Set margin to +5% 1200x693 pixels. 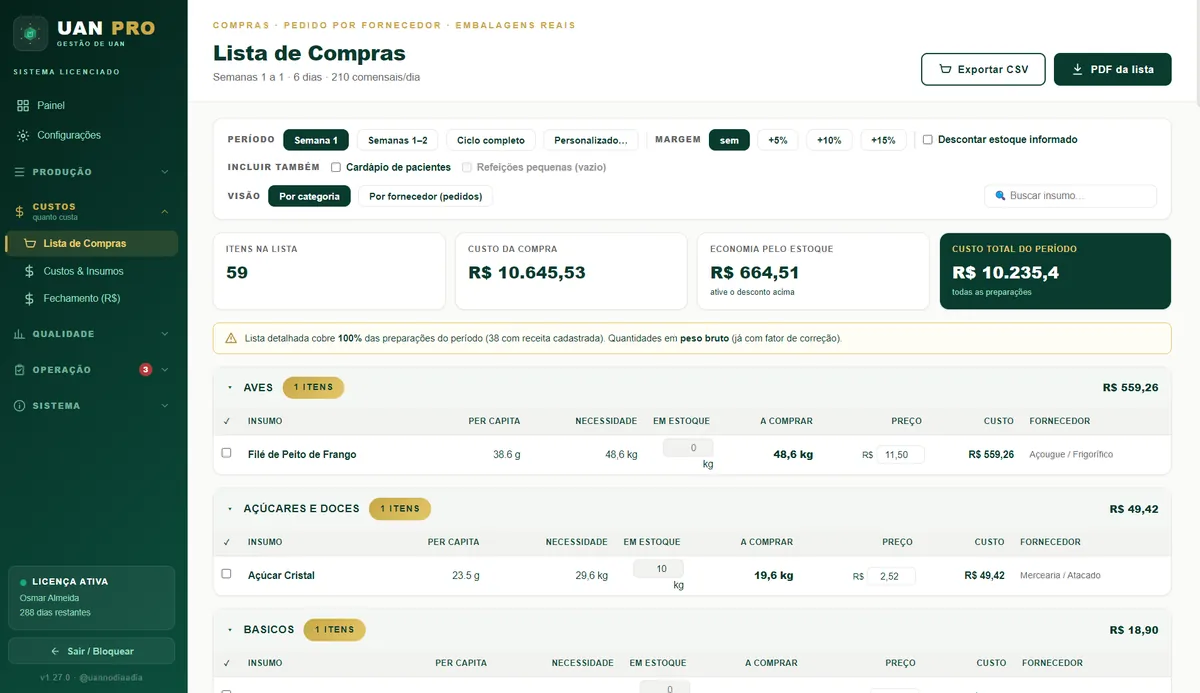(x=778, y=140)
